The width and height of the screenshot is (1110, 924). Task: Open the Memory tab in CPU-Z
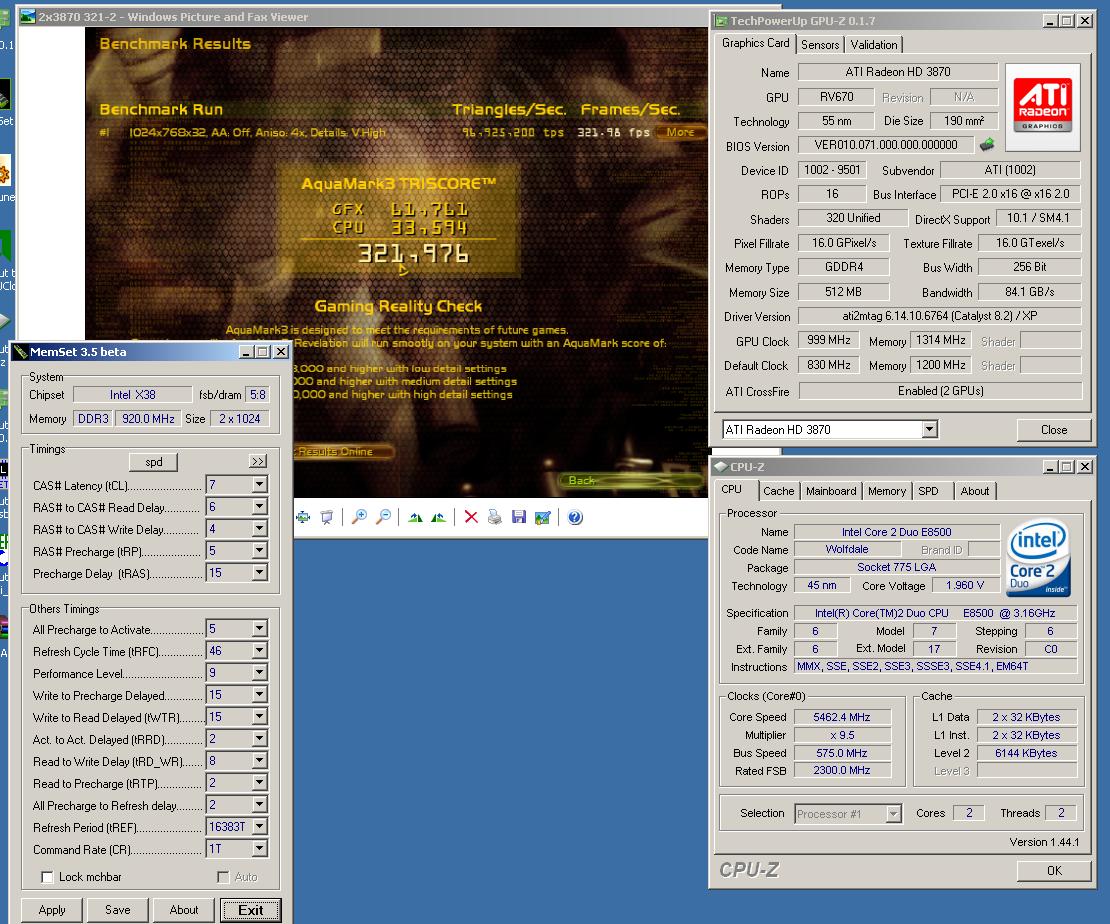886,491
